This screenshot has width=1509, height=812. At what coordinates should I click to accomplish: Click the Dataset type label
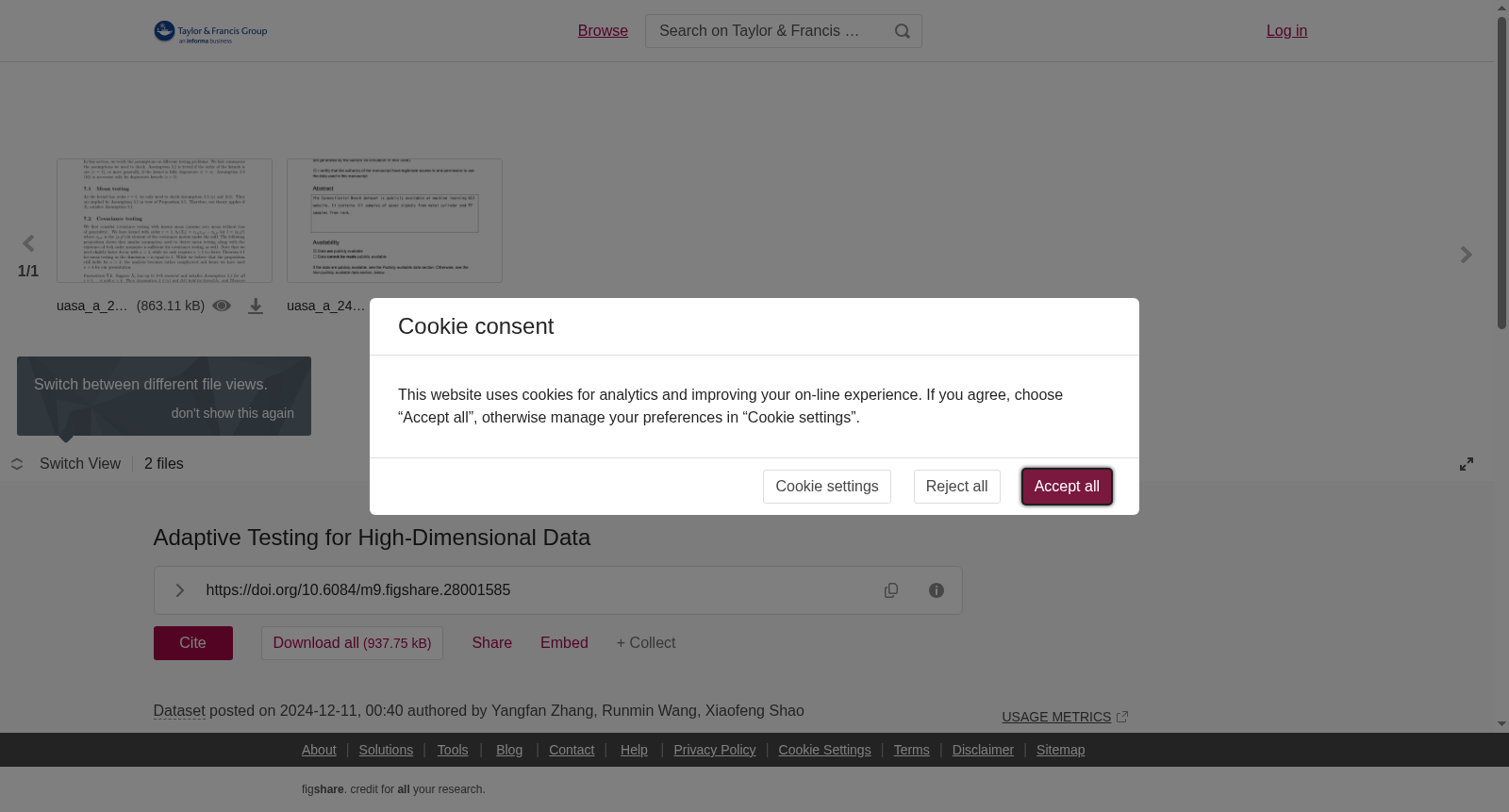[179, 711]
